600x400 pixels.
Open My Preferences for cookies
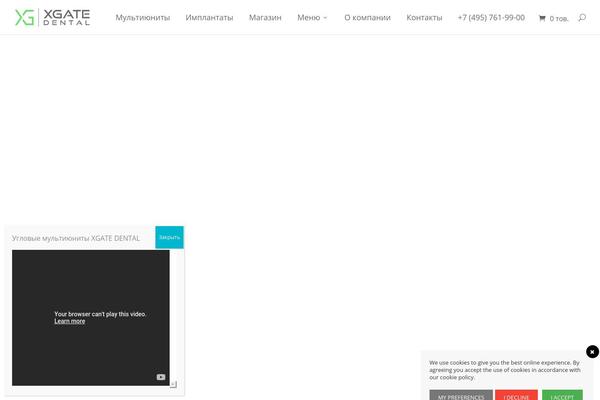[461, 395]
